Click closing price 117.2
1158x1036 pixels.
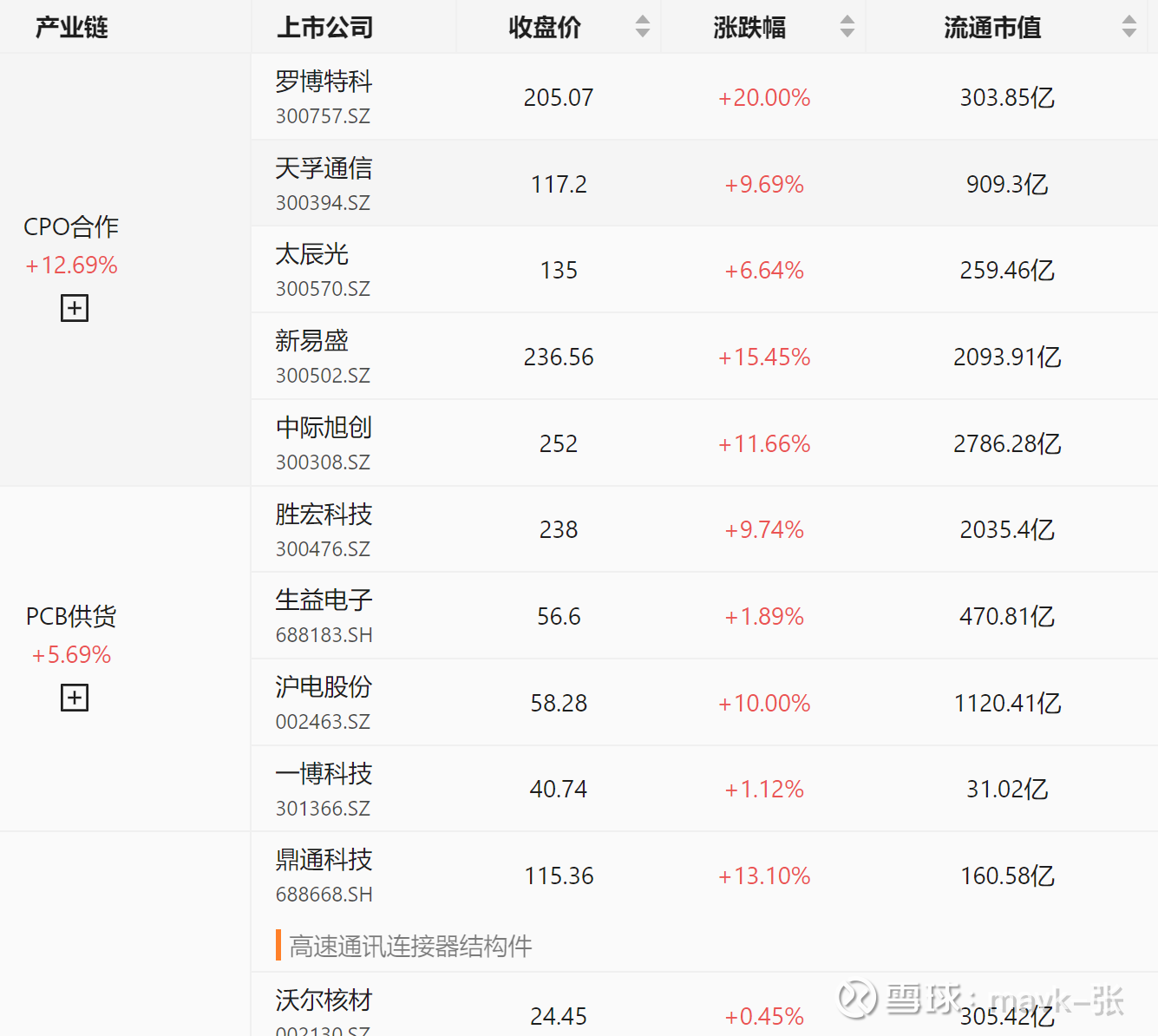coord(559,185)
